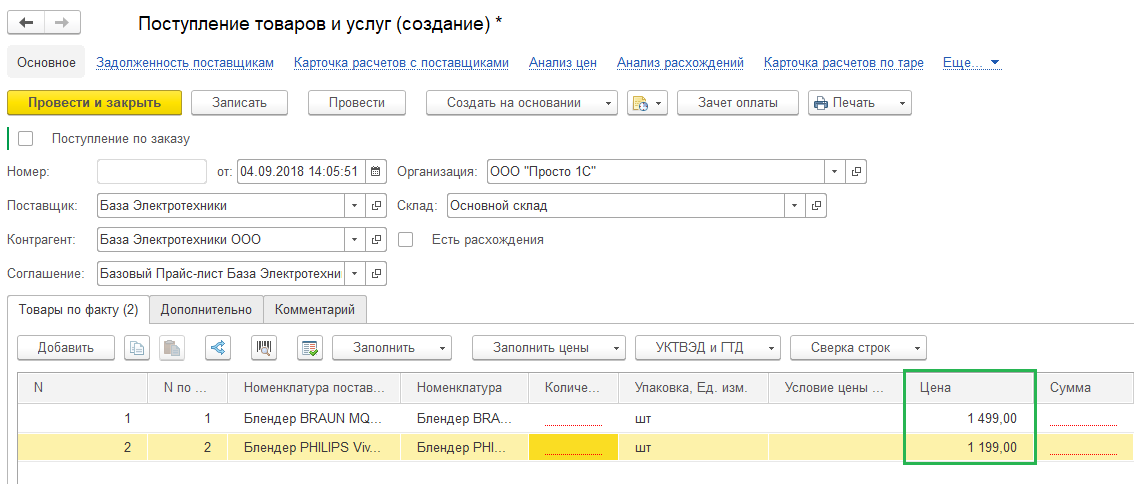Open the Организация record with its open icon

856,172
